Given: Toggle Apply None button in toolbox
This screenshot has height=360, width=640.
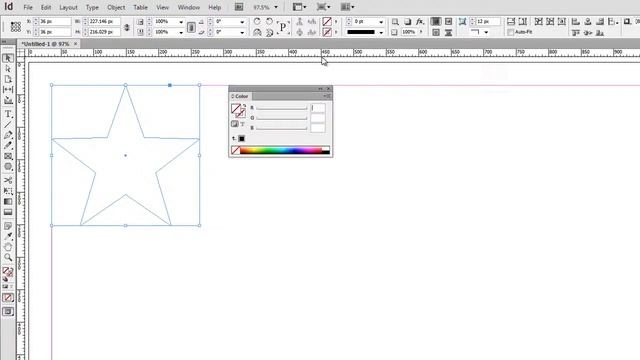Looking at the screenshot, I should pos(7,298).
